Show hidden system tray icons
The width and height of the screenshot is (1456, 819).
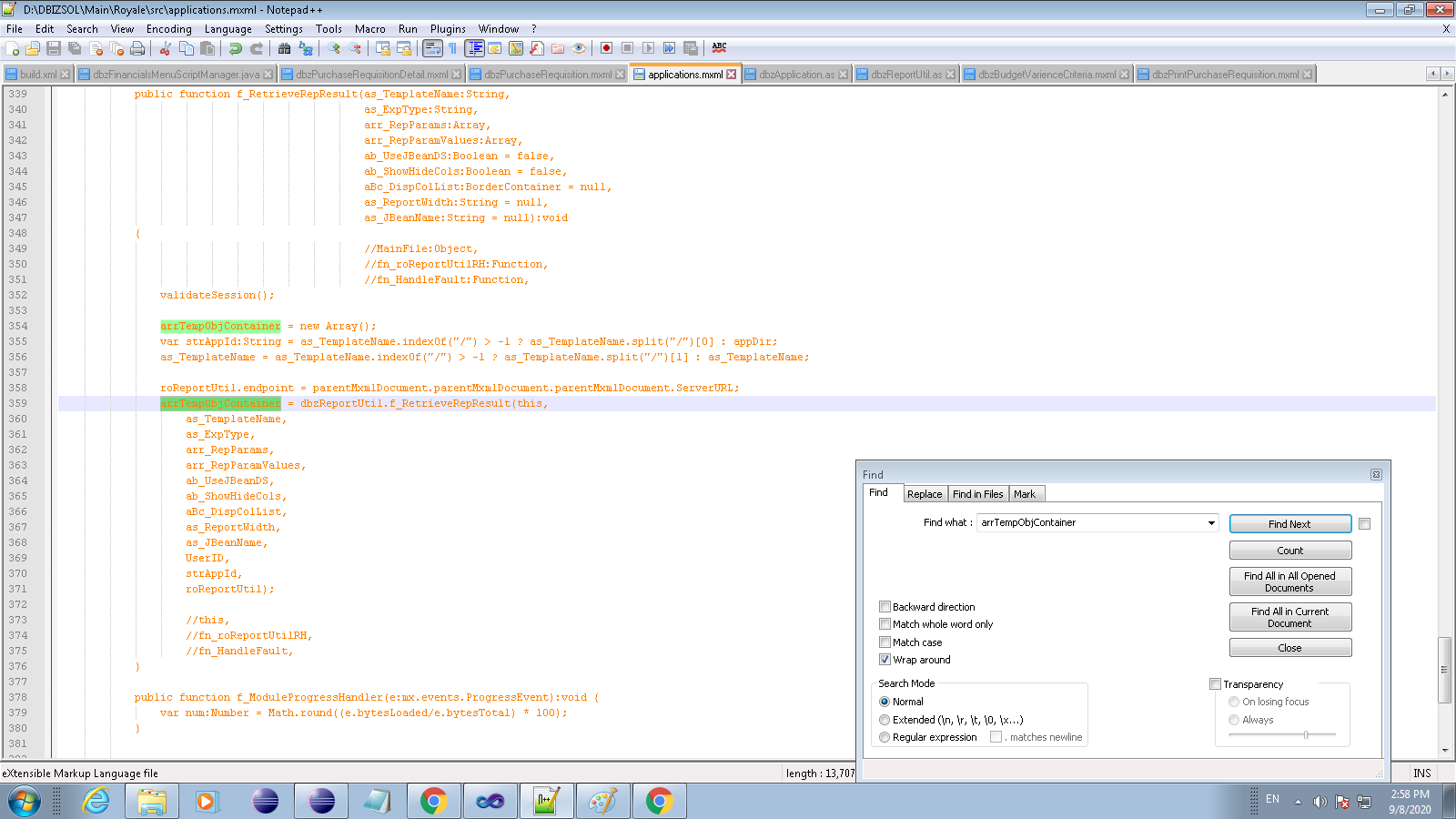tap(1298, 802)
